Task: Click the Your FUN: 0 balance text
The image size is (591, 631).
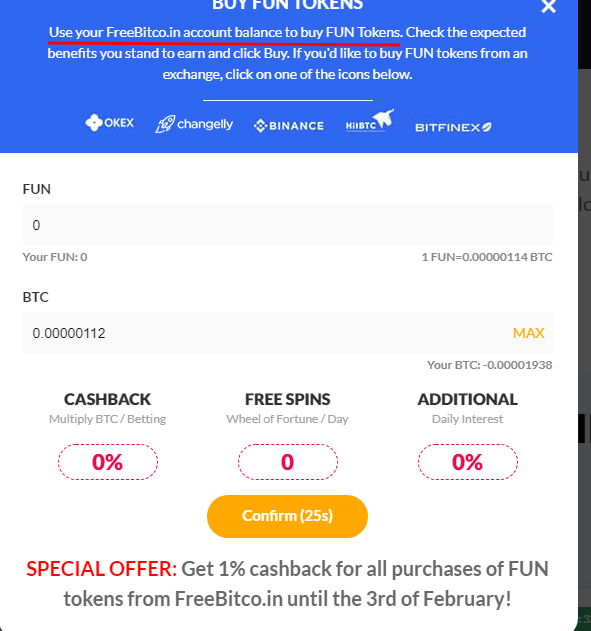Action: click(x=55, y=257)
